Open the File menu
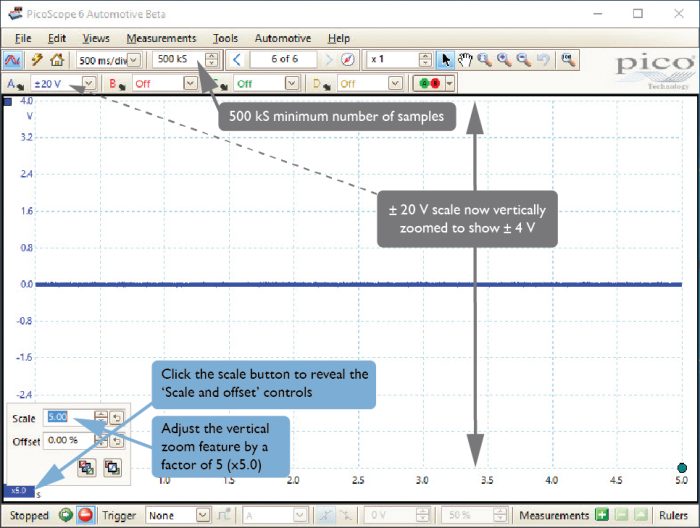Image resolution: width=700 pixels, height=528 pixels. (23, 38)
